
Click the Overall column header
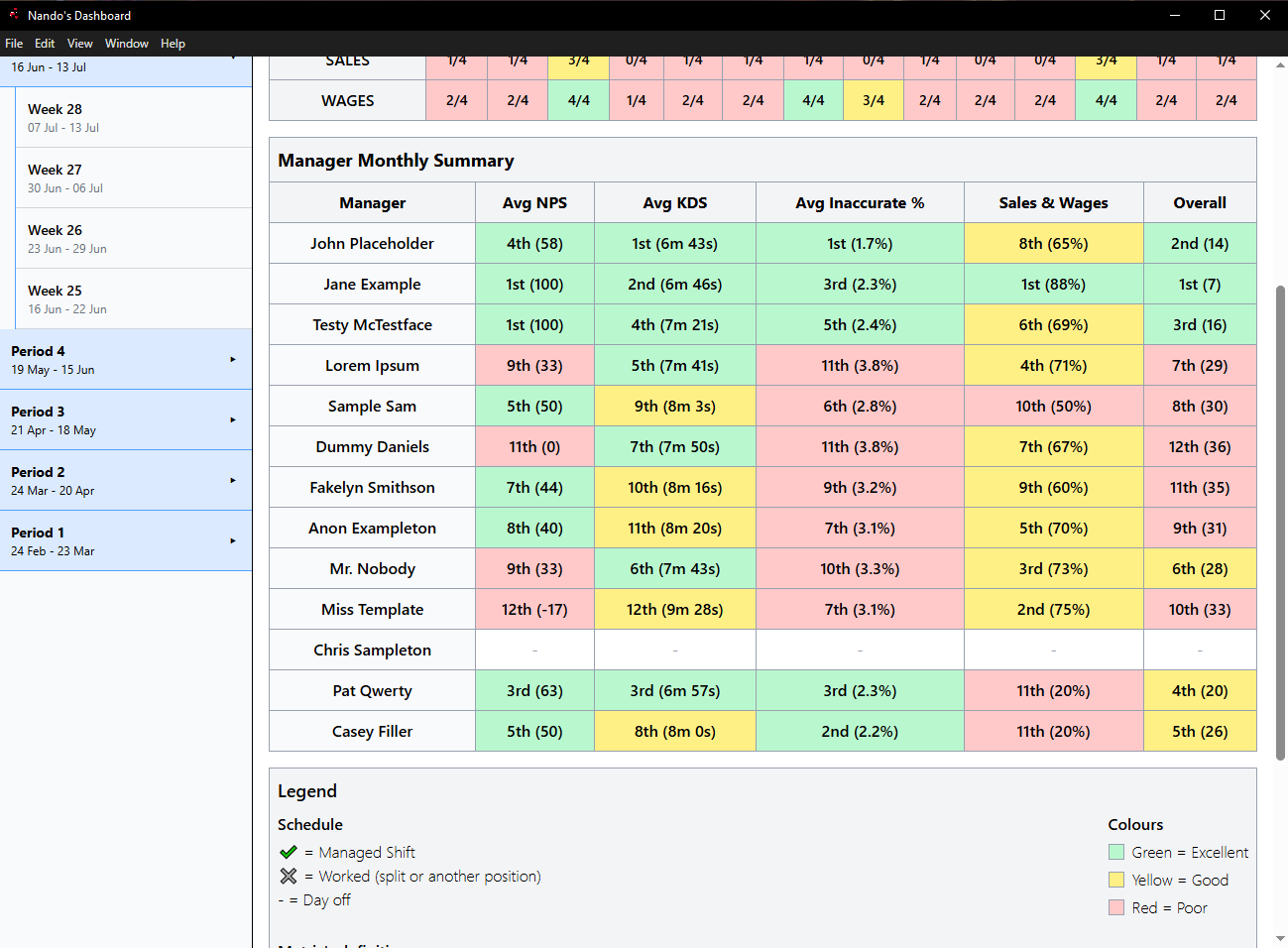pyautogui.click(x=1200, y=202)
